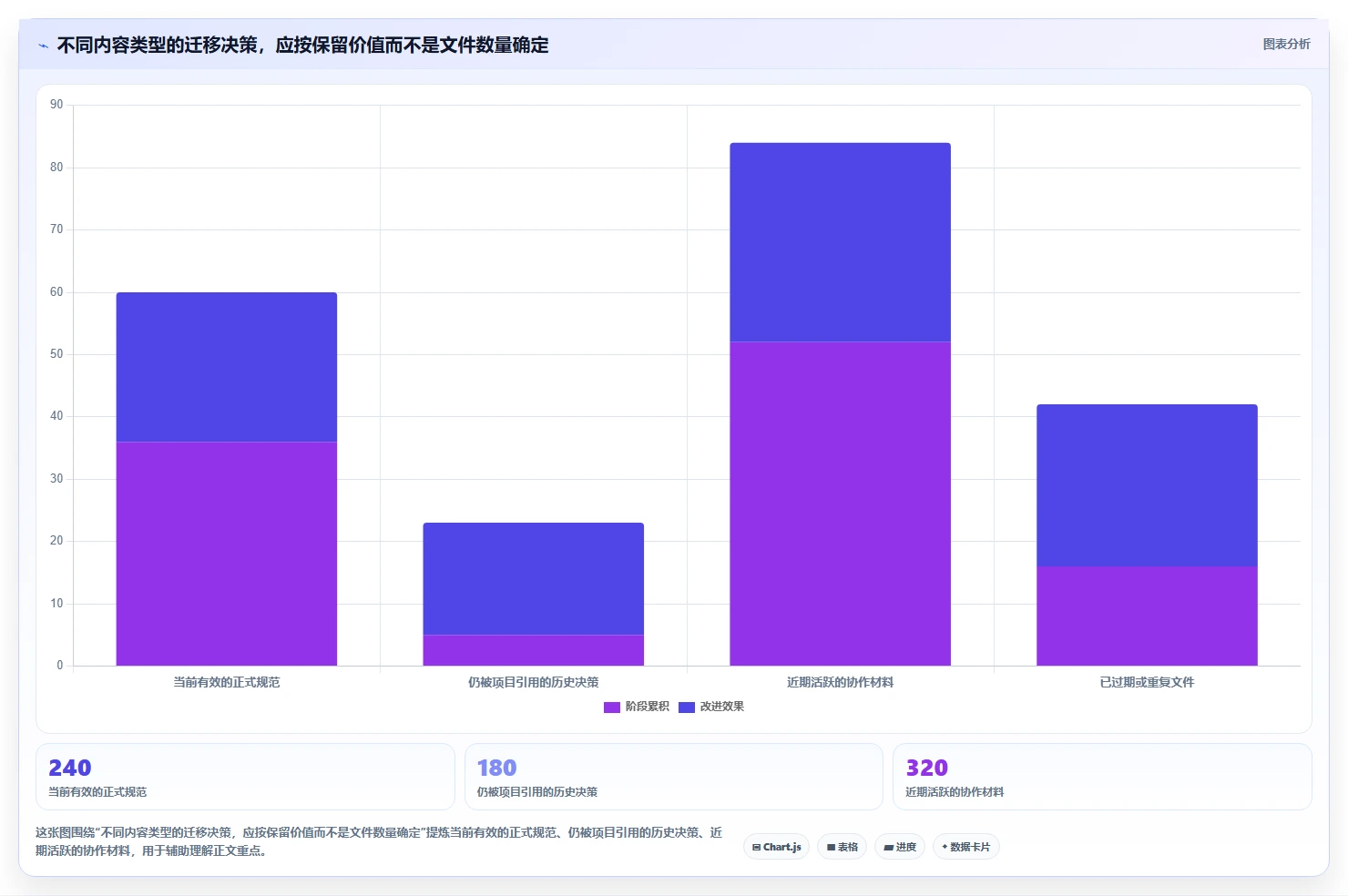1348x896 pixels.
Task: Click the purple segment for 近期活跃的协作材料
Action: click(840, 504)
